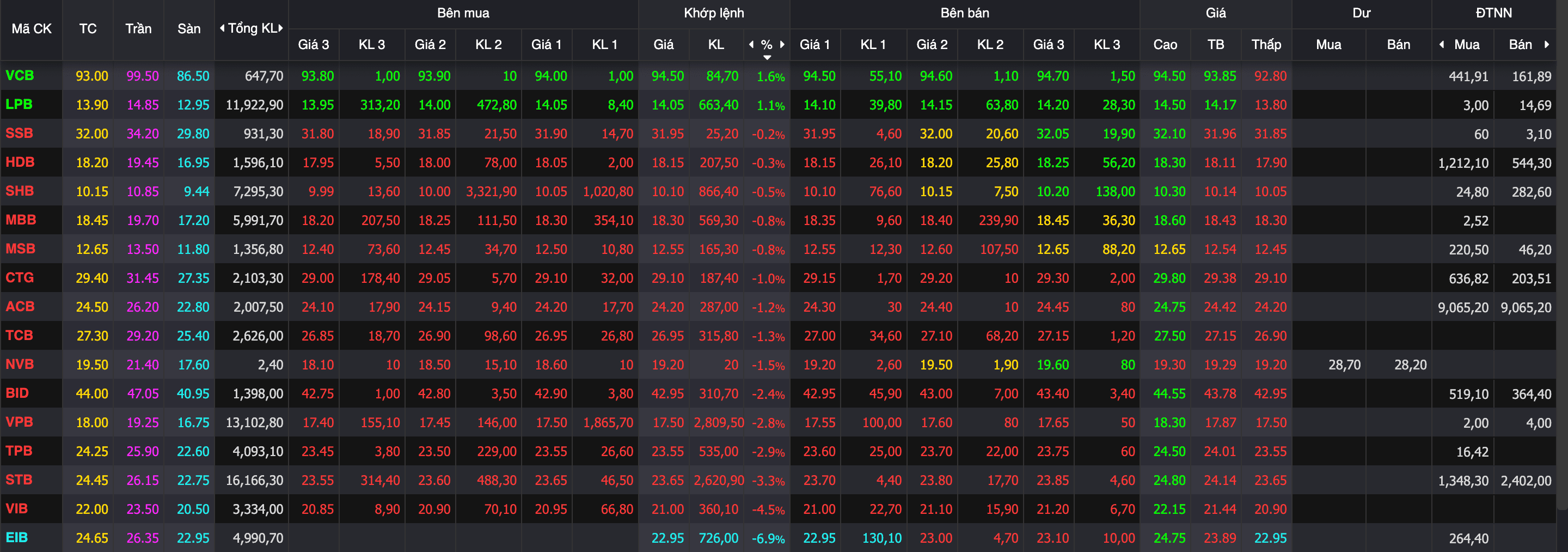This screenshot has width=1568, height=552.
Task: Click TCB reference price 27.30
Action: tap(92, 336)
